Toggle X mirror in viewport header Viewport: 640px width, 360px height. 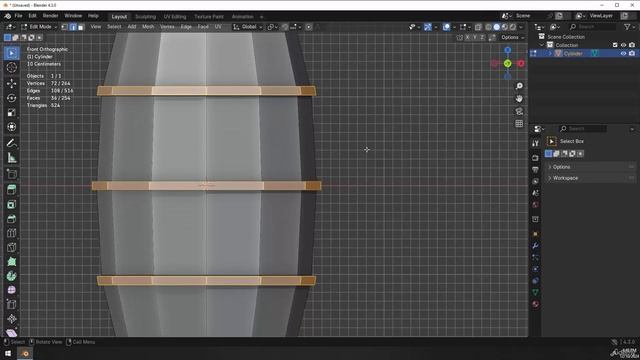[467, 38]
